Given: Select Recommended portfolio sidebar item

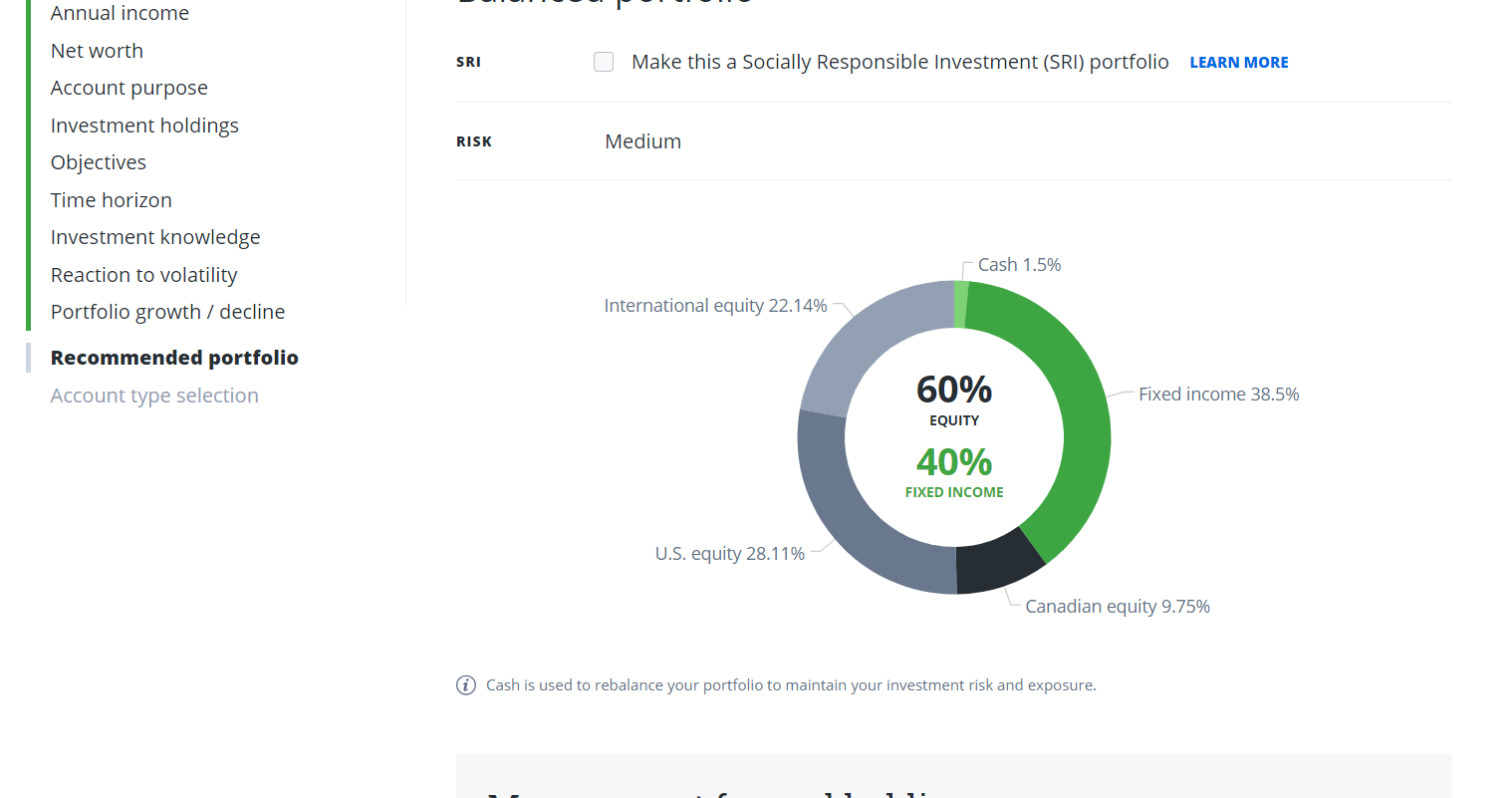Looking at the screenshot, I should click(174, 358).
